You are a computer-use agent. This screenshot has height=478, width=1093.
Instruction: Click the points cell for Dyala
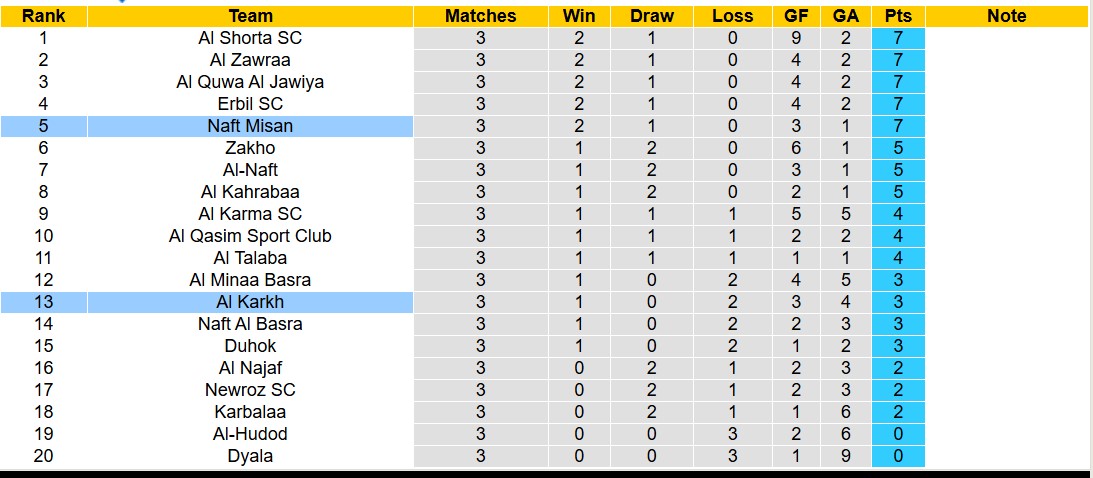click(898, 456)
